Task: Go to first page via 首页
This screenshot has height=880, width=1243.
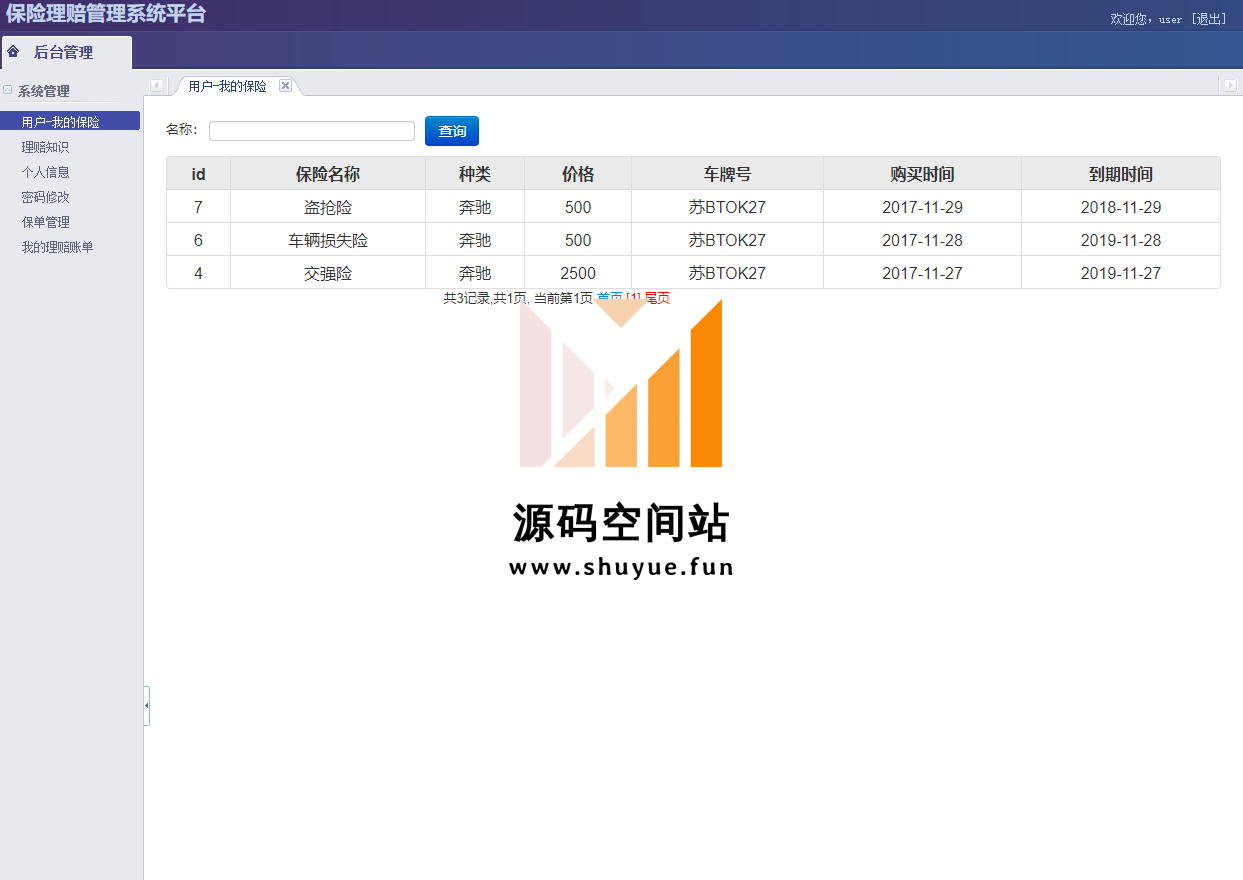Action: tap(609, 298)
